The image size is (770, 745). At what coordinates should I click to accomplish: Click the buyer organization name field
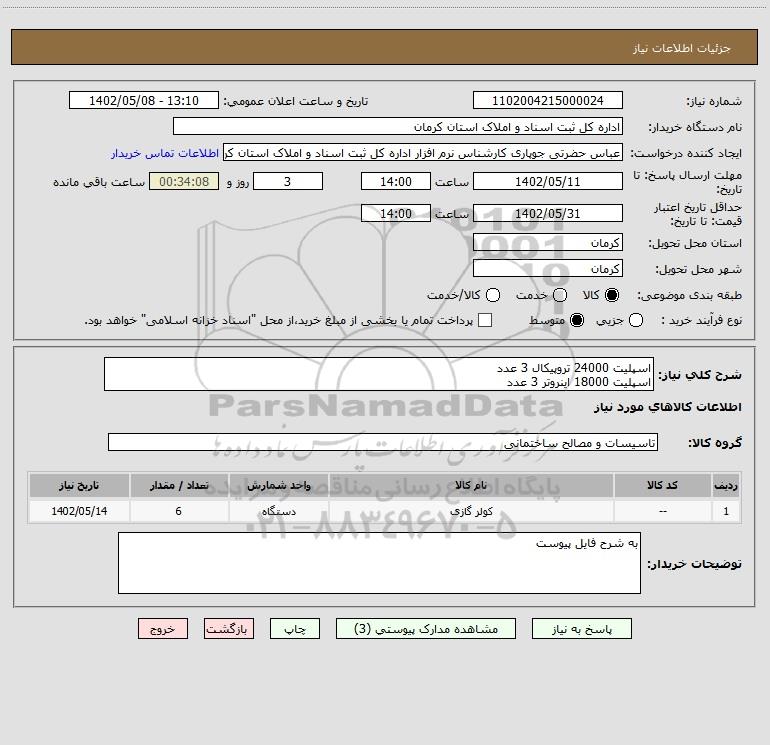(398, 126)
